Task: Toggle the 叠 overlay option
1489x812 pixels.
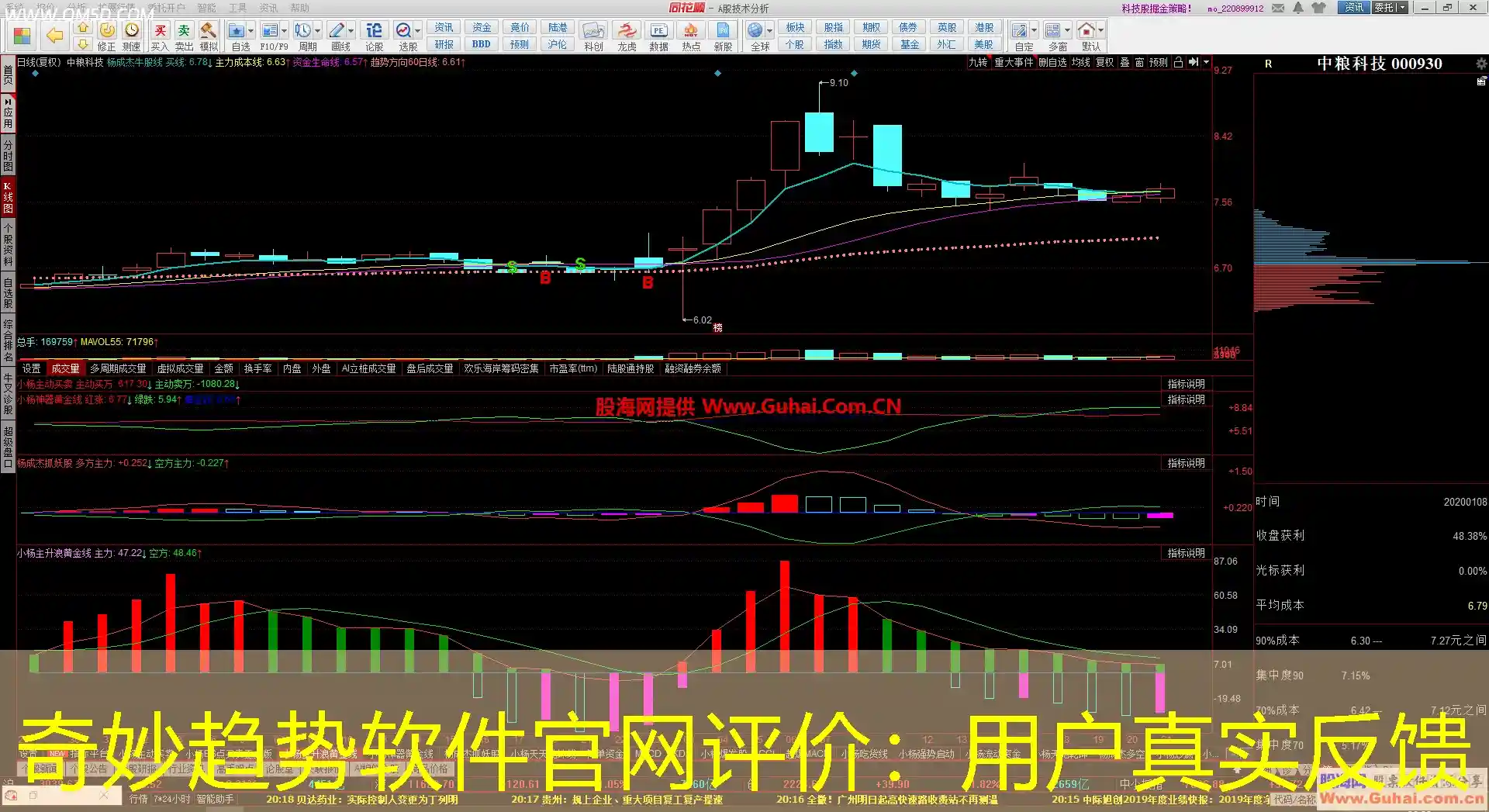Action: click(1125, 62)
